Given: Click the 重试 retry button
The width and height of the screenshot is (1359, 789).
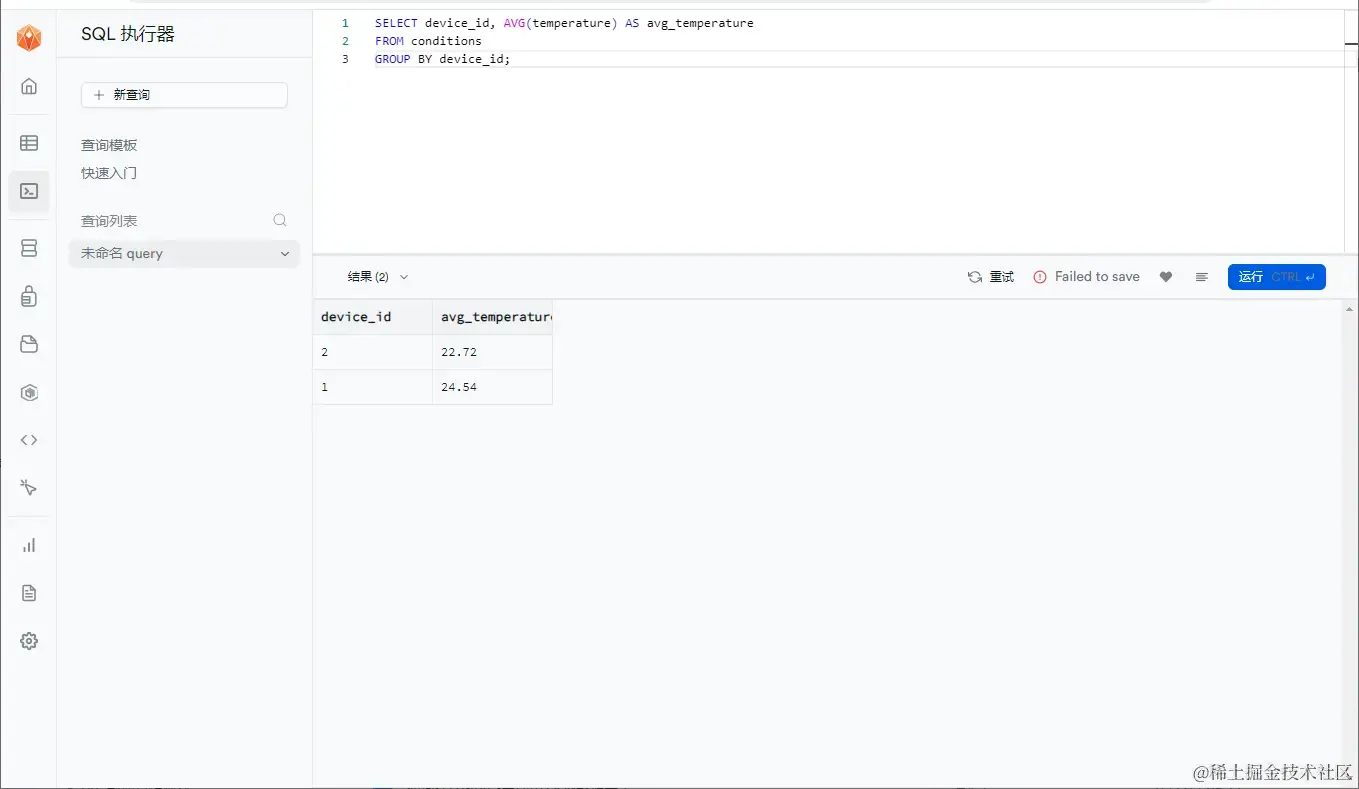Looking at the screenshot, I should (x=991, y=277).
